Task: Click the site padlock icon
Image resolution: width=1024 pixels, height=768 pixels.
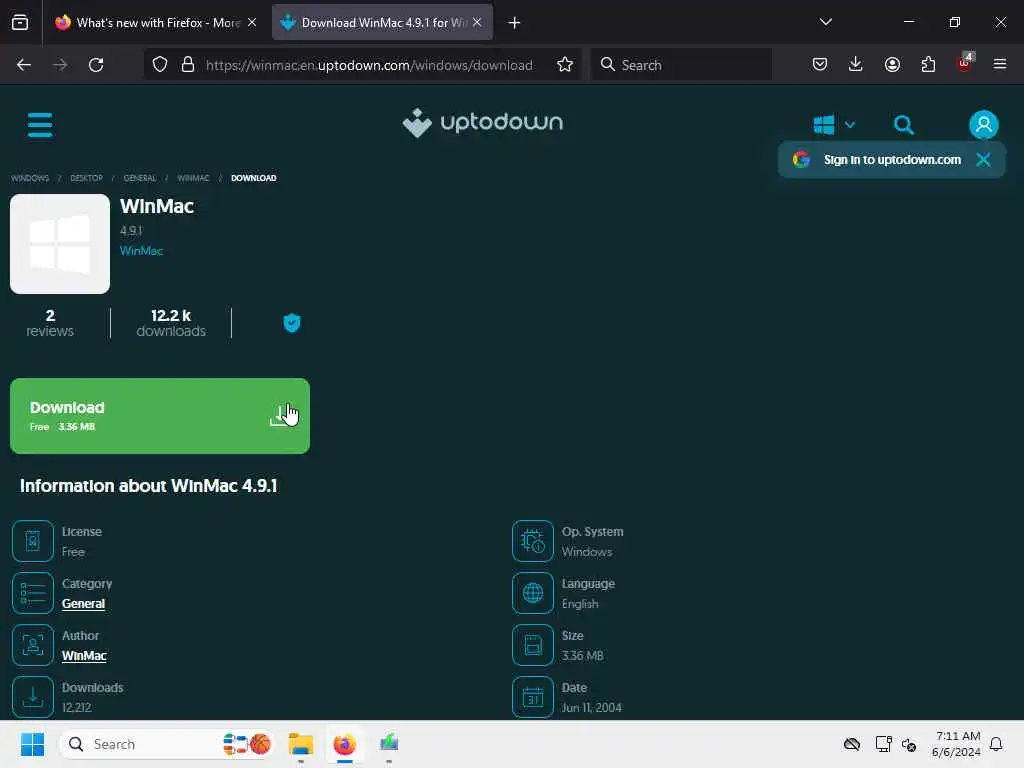Action: click(x=188, y=65)
